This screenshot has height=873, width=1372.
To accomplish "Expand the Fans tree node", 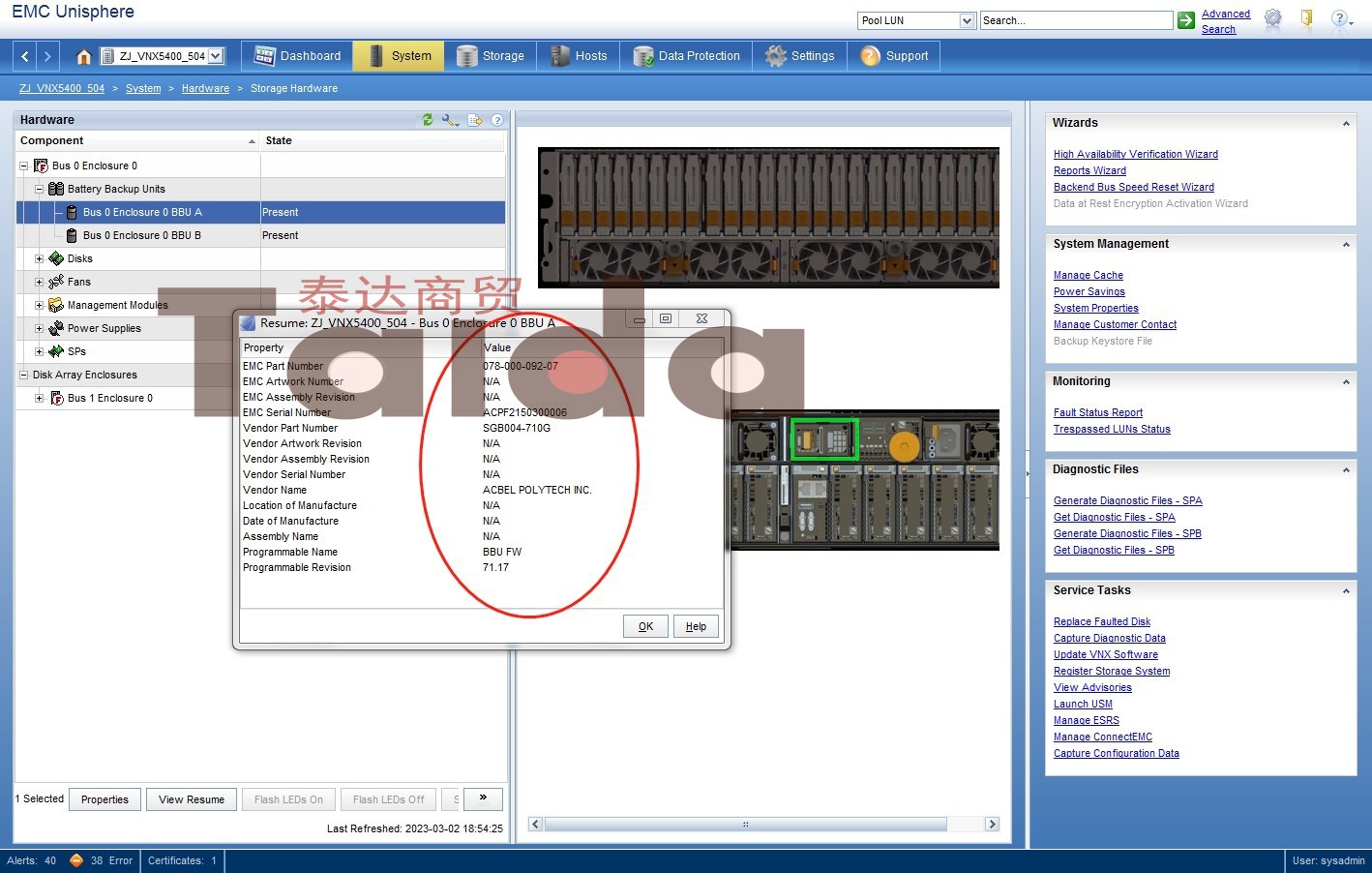I will coord(40,282).
